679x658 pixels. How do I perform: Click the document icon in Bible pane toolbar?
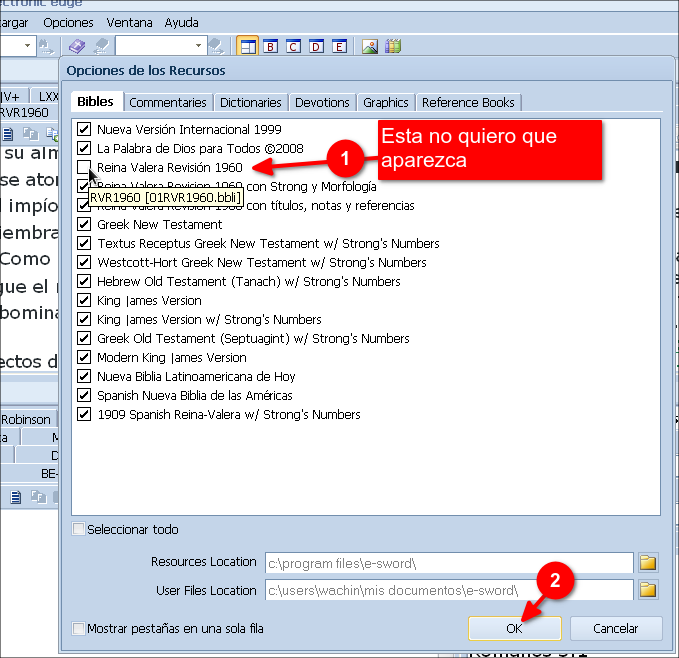[x=7, y=134]
